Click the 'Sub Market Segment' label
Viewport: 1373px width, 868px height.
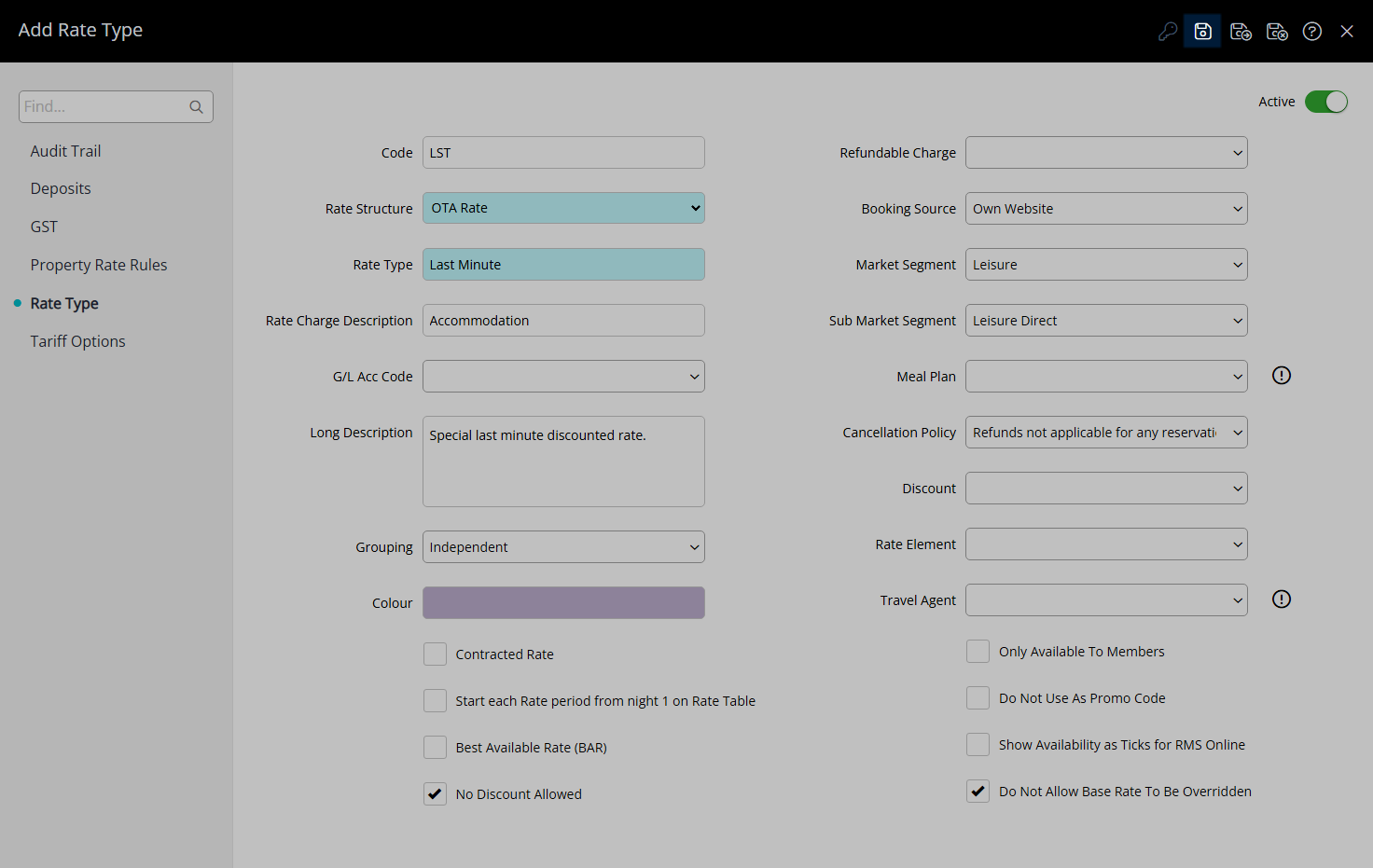[893, 321]
